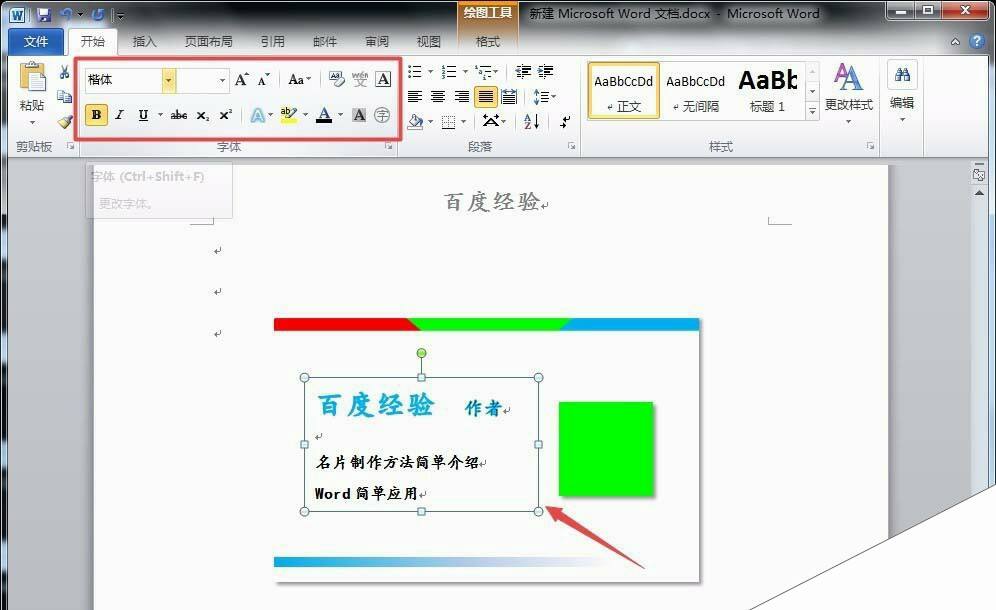Click the Save icon in quick access toolbar
Screen dimensions: 996x610
point(43,14)
